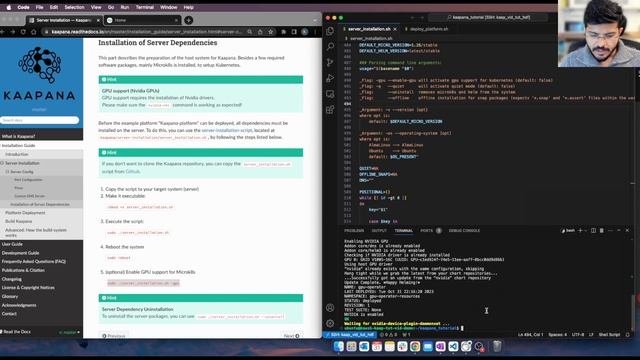The height and width of the screenshot is (360, 640).
Task: Switch to the OUTPUT panel tab
Action: [379, 231]
